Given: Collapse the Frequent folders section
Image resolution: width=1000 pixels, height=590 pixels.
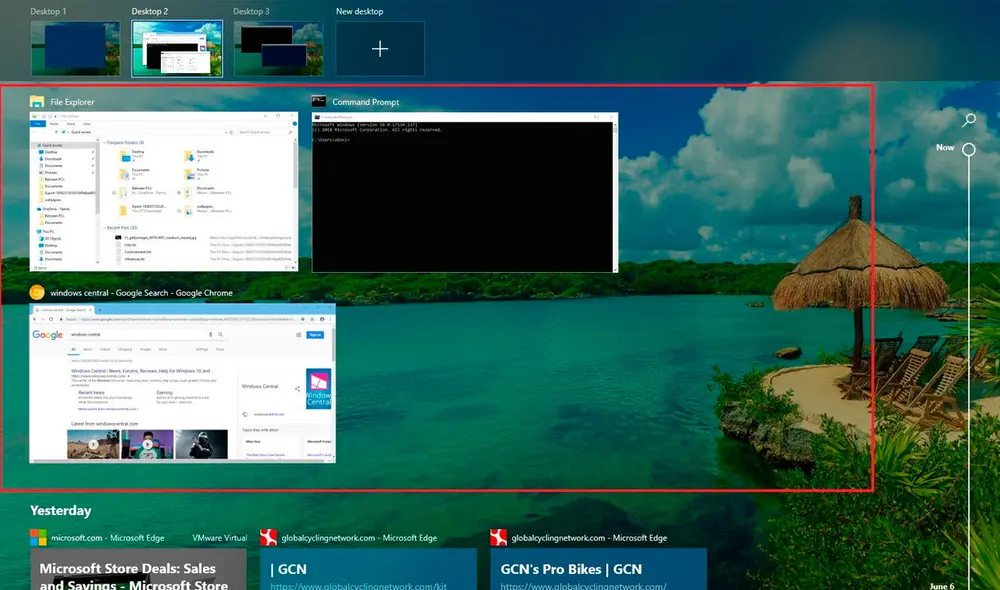Looking at the screenshot, I should click(x=105, y=142).
